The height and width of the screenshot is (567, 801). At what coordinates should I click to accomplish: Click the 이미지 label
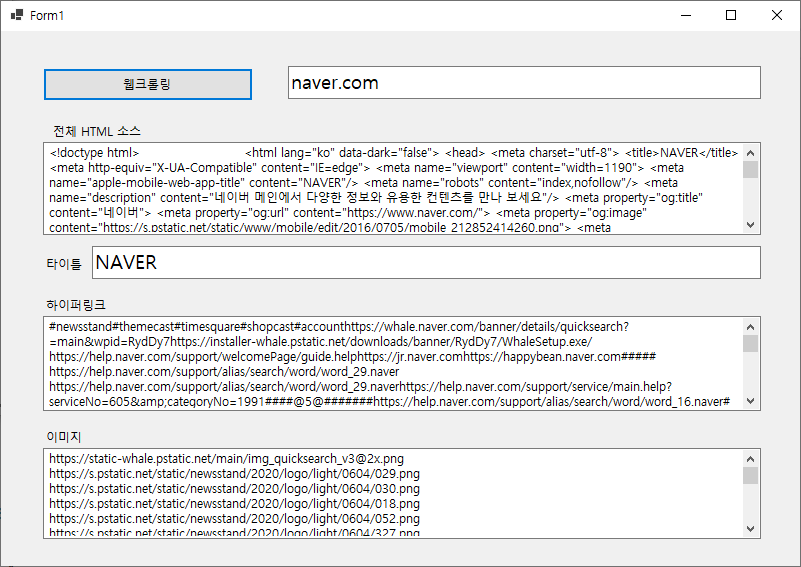(64, 437)
